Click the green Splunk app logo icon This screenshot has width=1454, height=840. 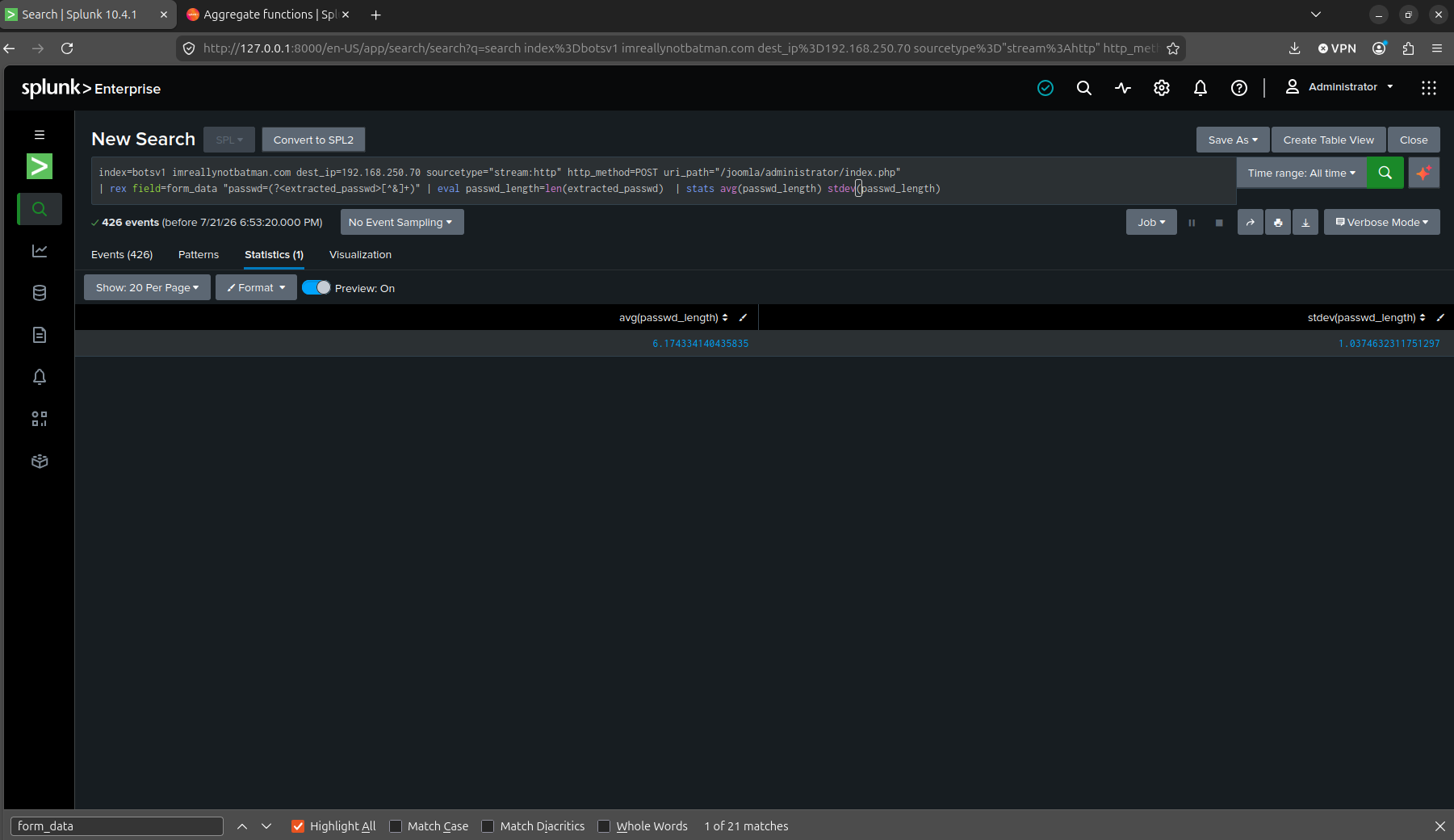(x=40, y=166)
